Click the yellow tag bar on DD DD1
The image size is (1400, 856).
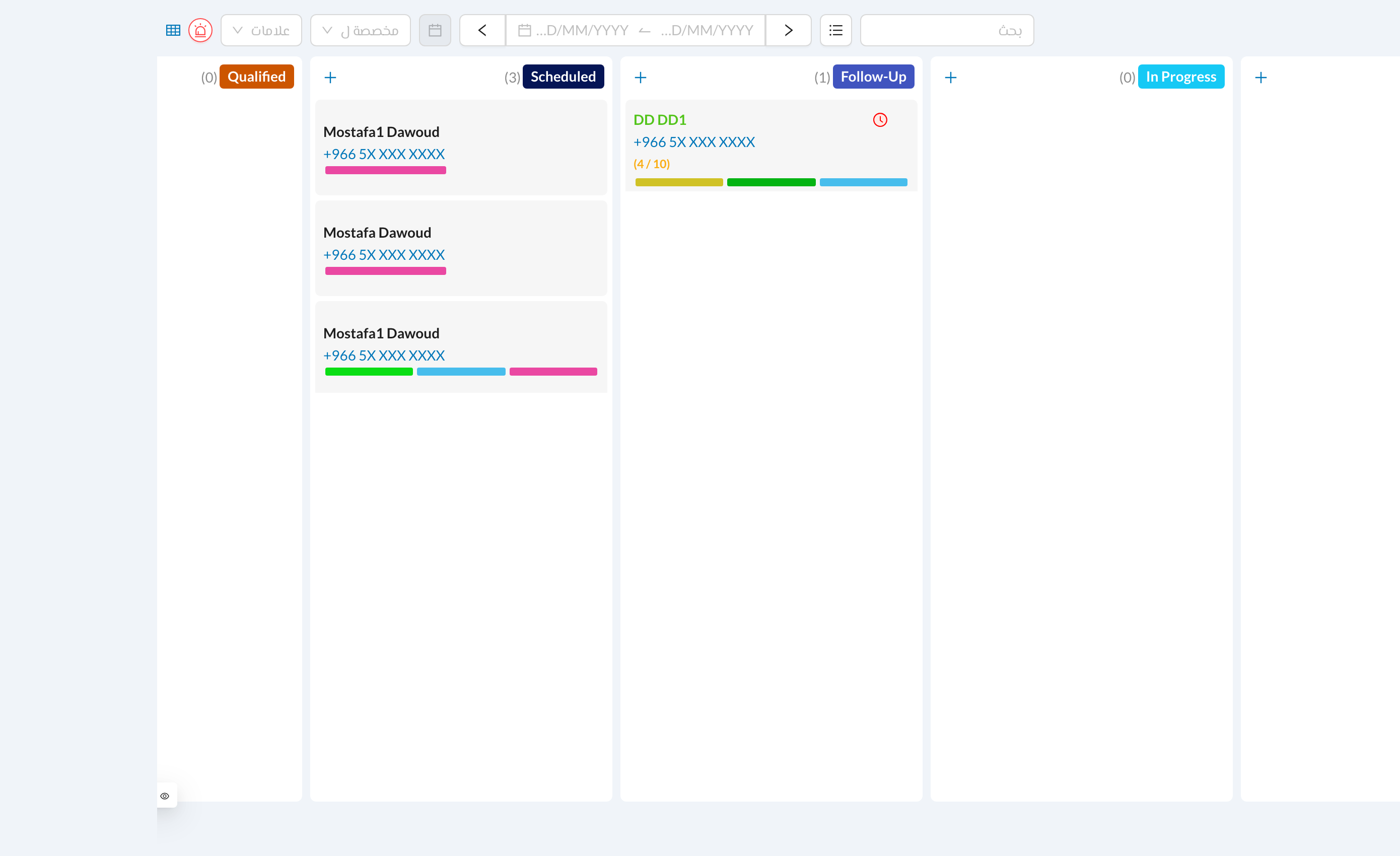tap(679, 182)
